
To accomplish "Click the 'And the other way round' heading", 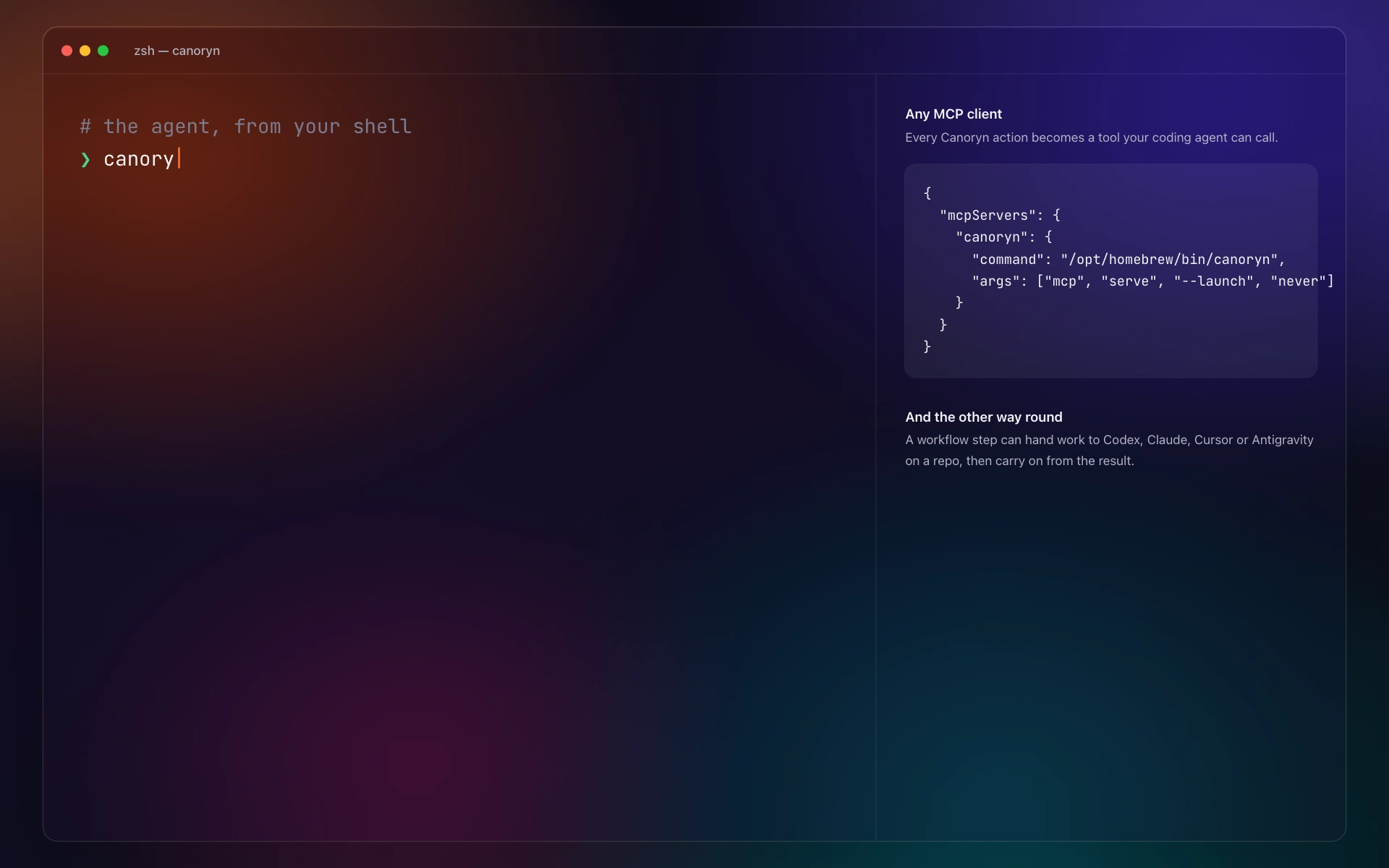I will click(984, 417).
